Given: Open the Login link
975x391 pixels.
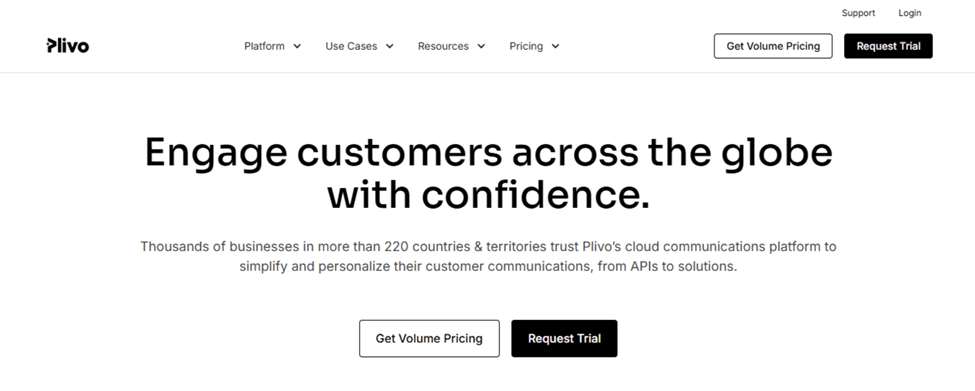Looking at the screenshot, I should point(910,13).
